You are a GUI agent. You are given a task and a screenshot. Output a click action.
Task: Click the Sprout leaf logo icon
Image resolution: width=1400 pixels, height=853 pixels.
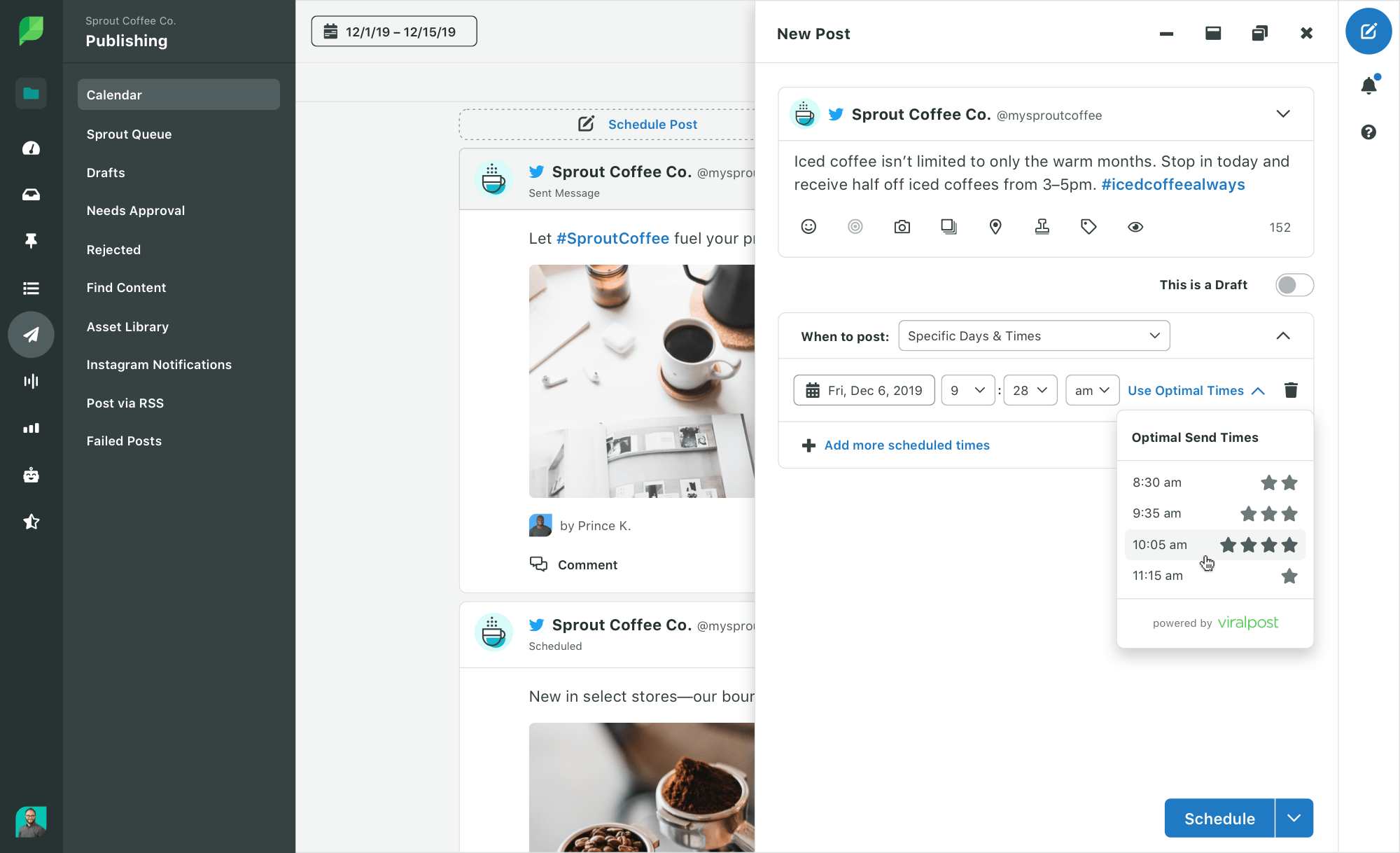pyautogui.click(x=31, y=31)
